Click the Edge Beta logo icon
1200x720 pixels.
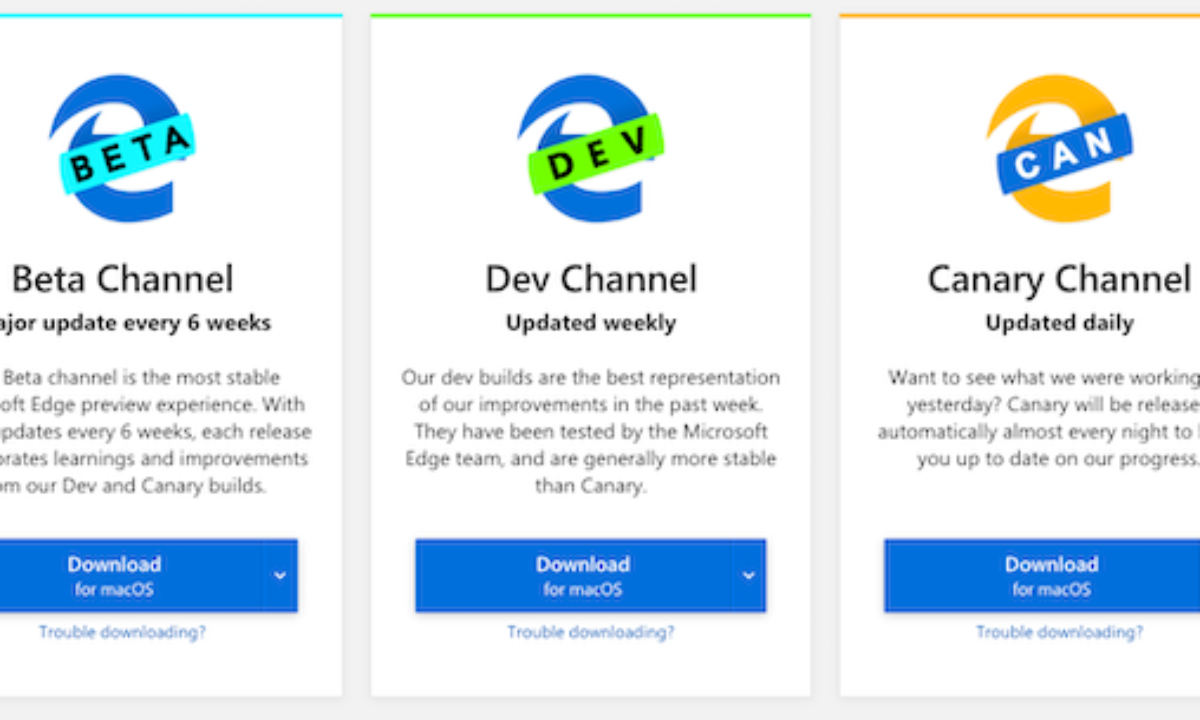point(120,148)
